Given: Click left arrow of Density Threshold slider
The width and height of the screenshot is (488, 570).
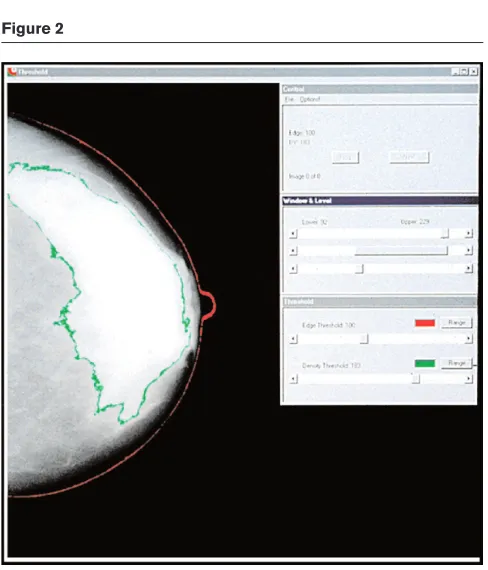Looking at the screenshot, I should click(x=293, y=379).
